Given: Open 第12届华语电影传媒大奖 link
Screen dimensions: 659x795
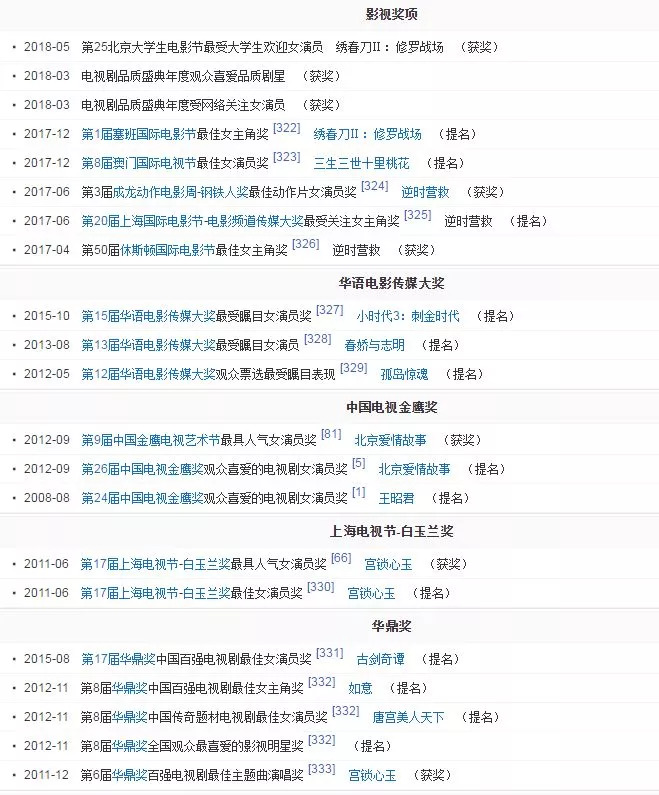Looking at the screenshot, I should tap(148, 374).
